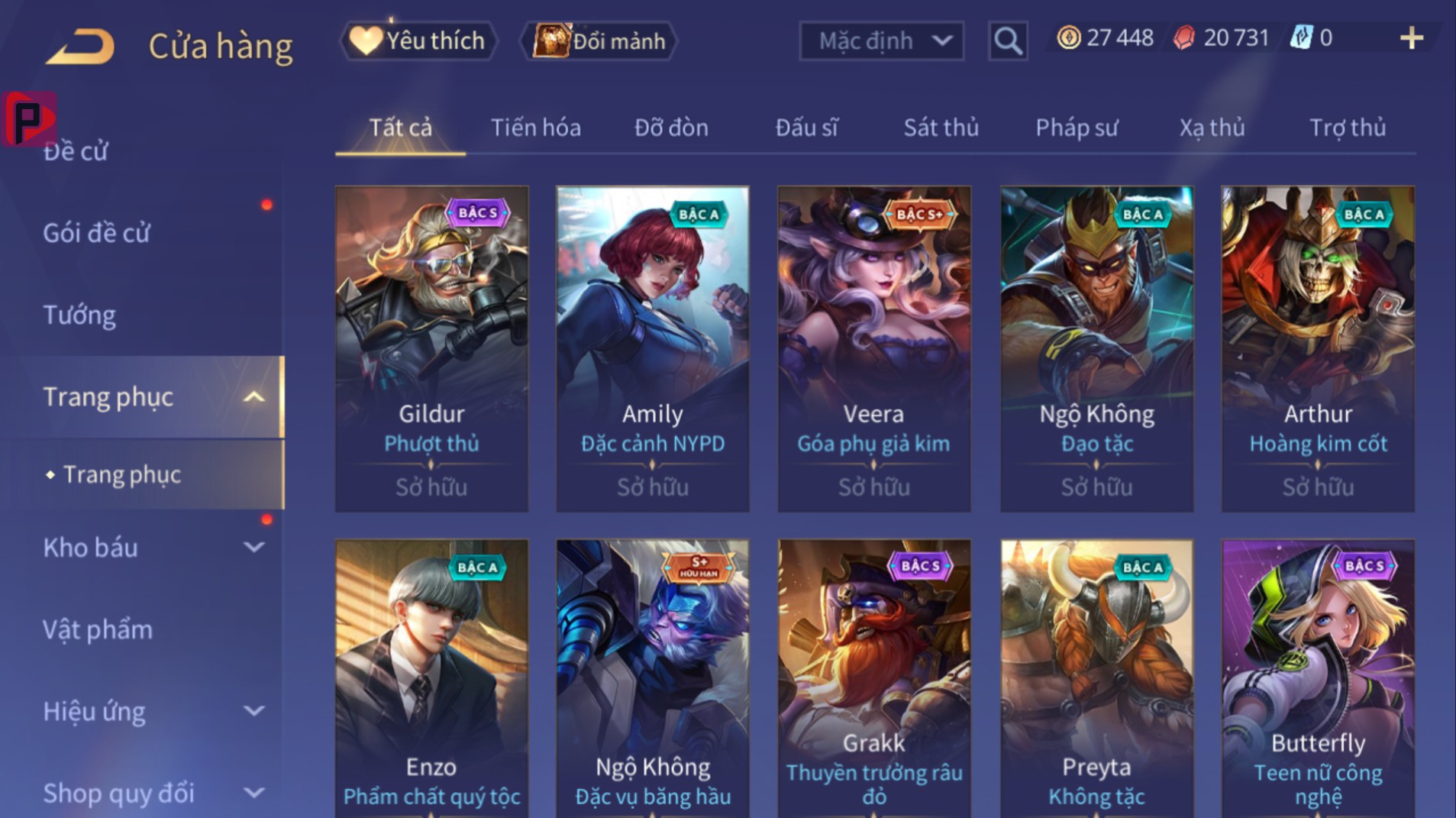Open Yêu thích favorites heart button
1456x818 pixels.
pyautogui.click(x=418, y=40)
